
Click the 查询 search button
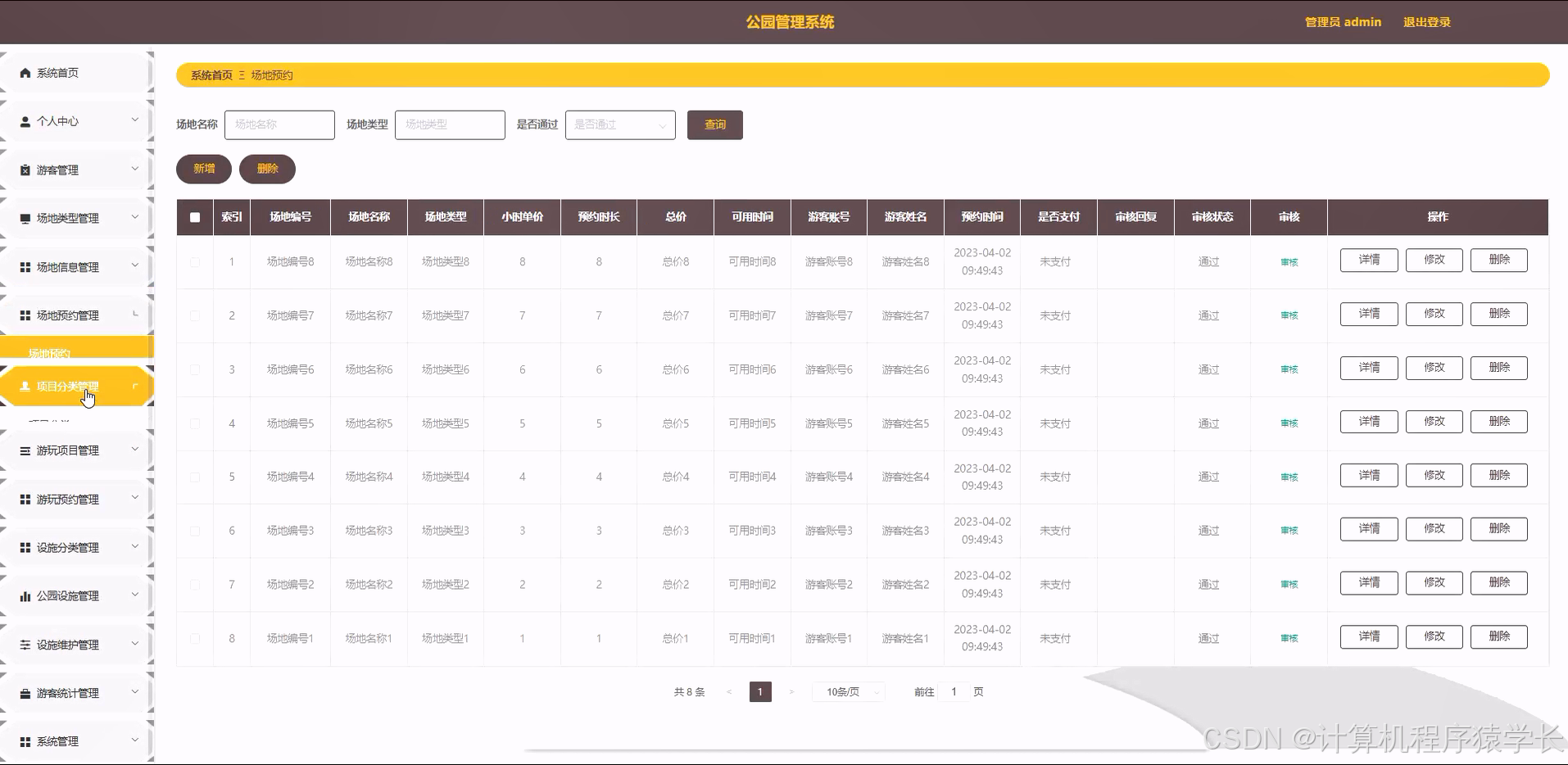(x=715, y=124)
